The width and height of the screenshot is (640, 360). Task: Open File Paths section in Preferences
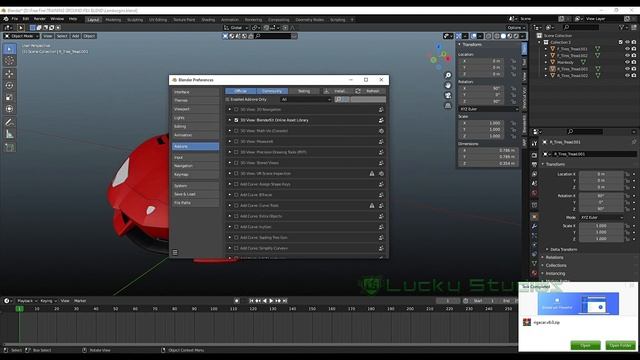(x=196, y=203)
